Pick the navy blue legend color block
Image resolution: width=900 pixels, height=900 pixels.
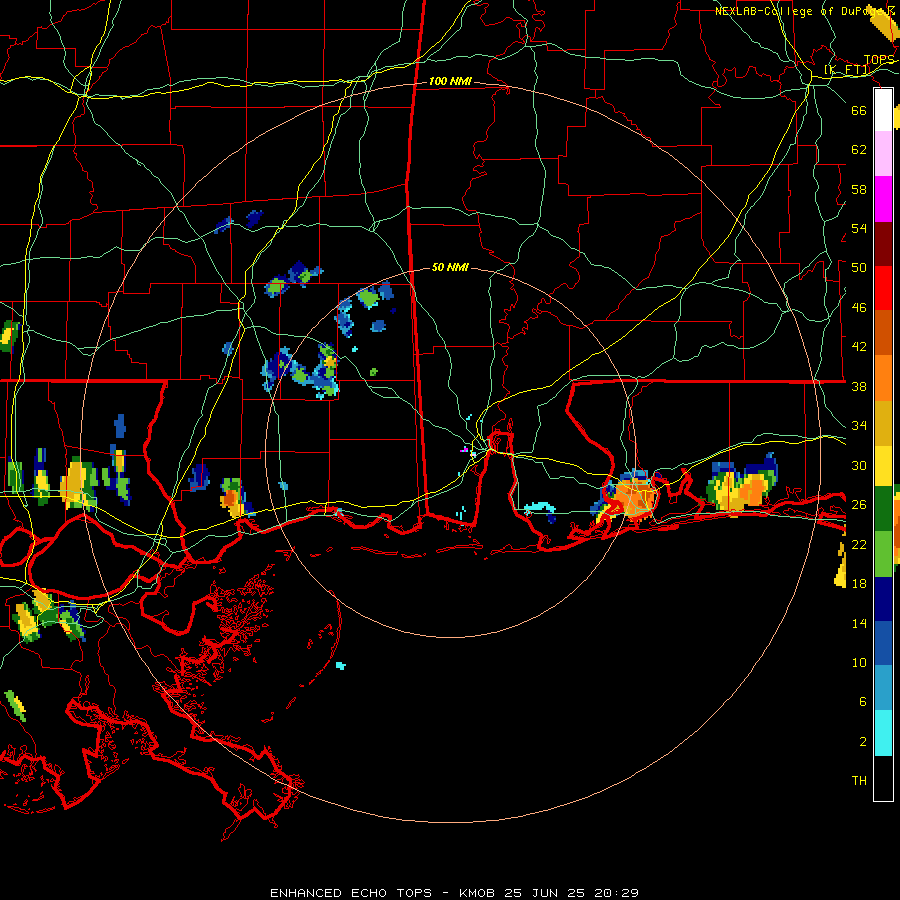[883, 599]
